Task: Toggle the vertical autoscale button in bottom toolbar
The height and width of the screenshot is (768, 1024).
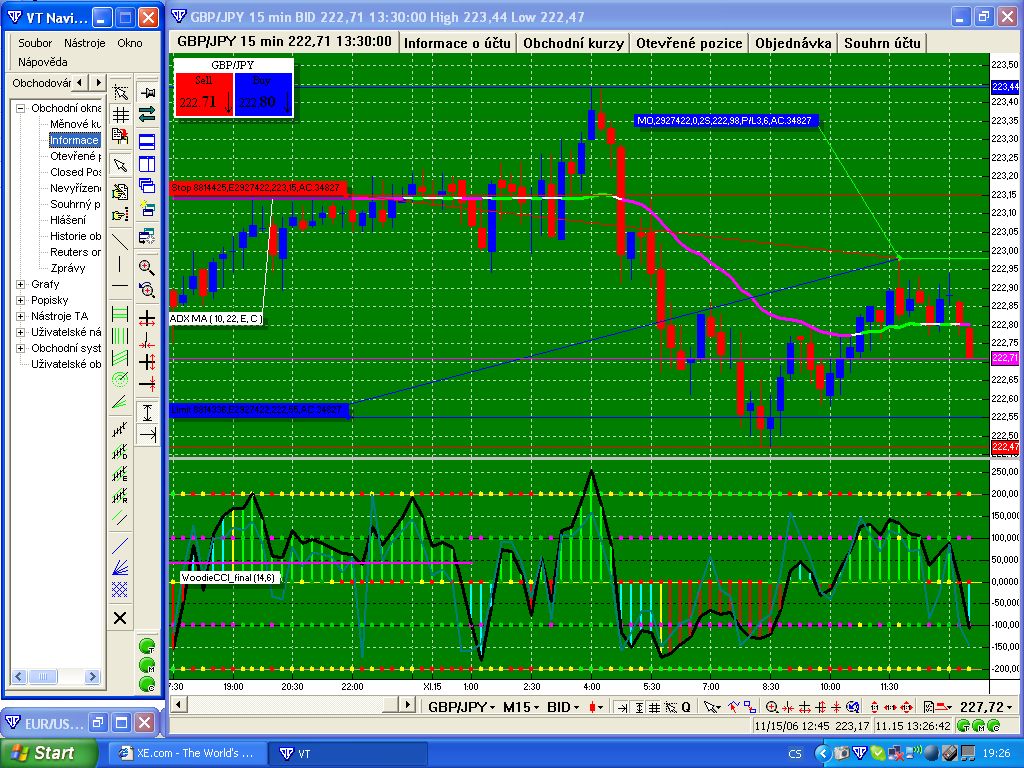Action: click(639, 707)
